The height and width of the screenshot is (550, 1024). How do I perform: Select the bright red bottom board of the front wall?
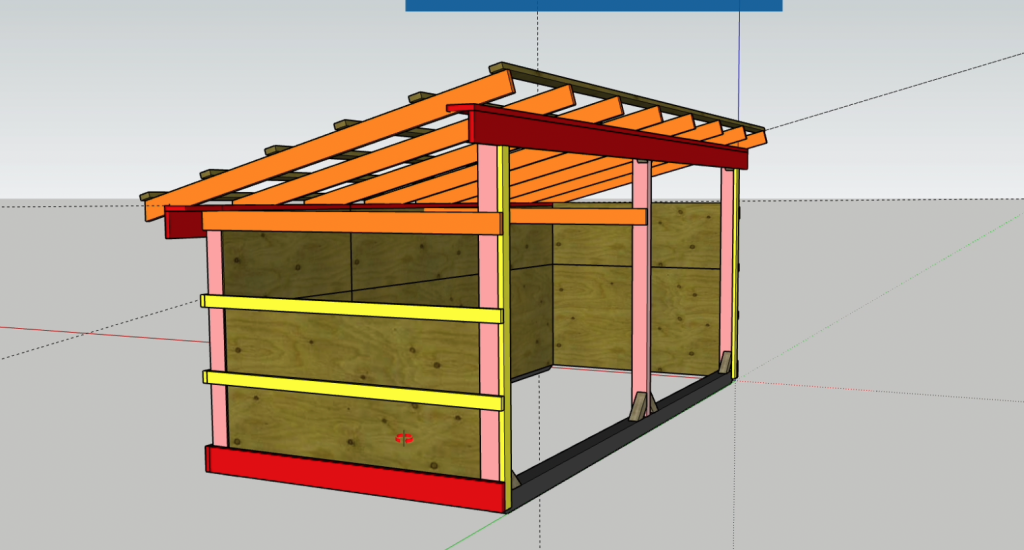pyautogui.click(x=357, y=478)
